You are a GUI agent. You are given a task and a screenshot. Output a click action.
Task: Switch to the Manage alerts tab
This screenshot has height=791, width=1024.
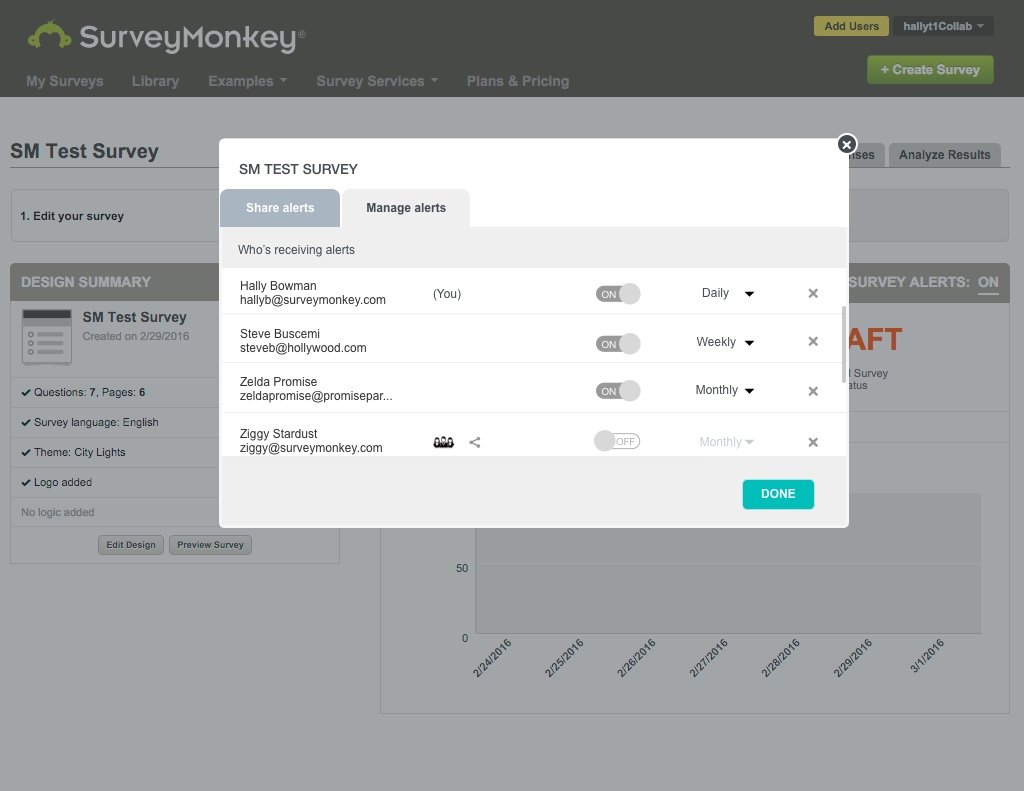click(x=406, y=208)
